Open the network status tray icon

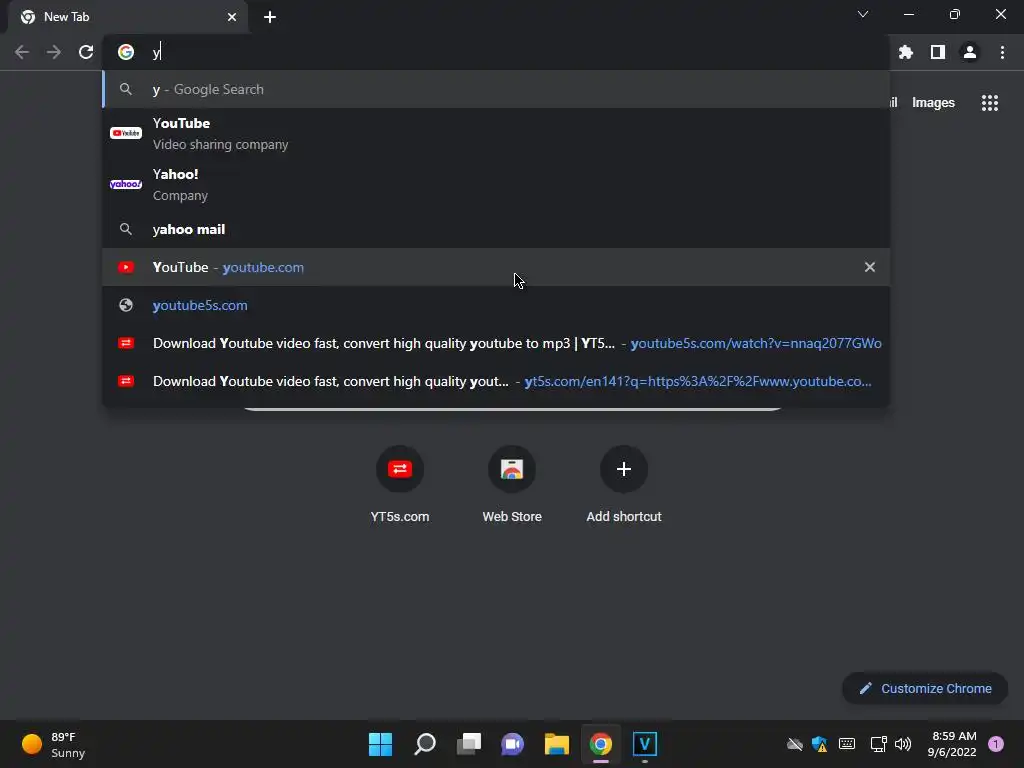pos(878,744)
